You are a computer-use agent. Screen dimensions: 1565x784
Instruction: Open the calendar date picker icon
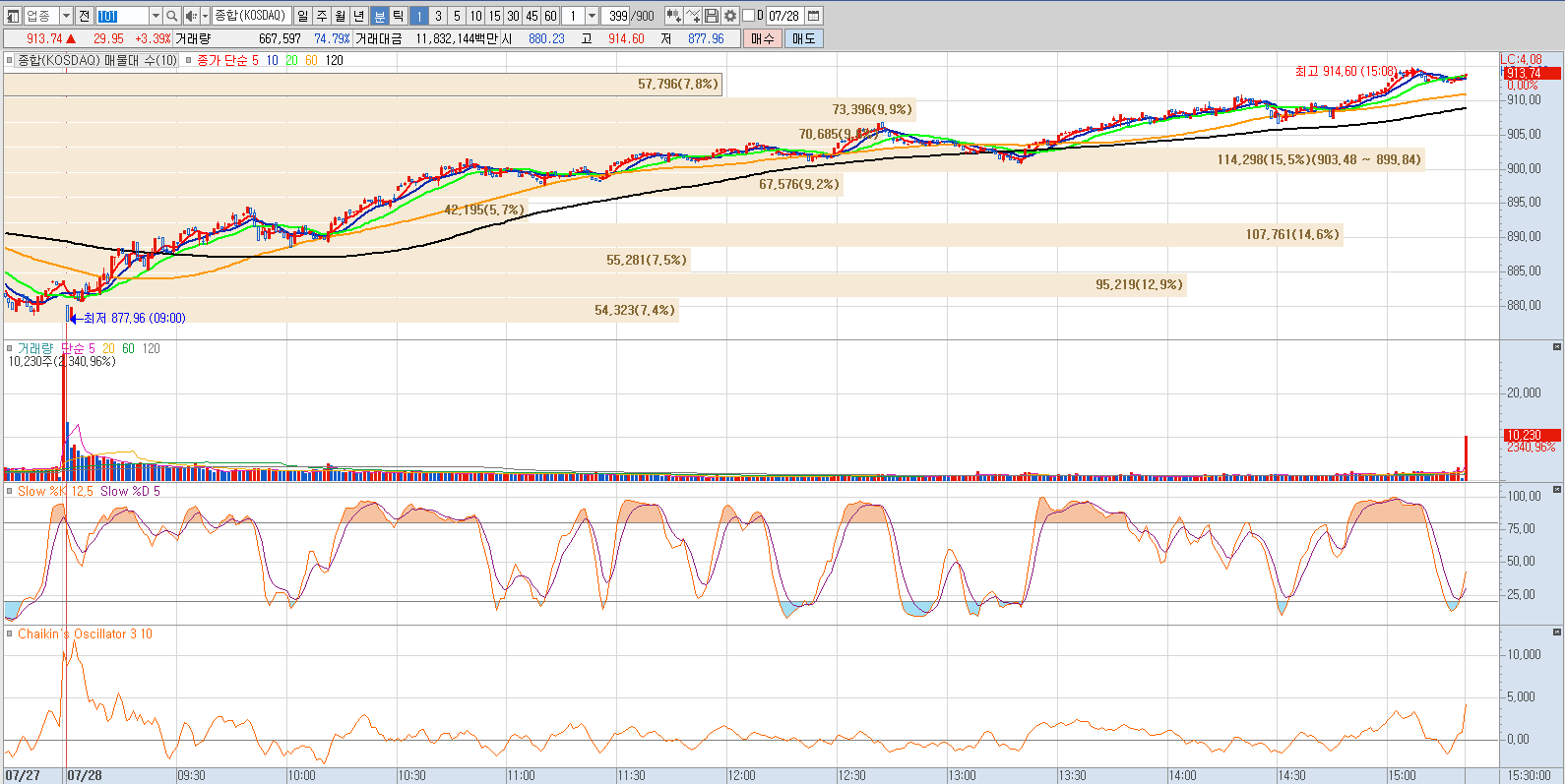pos(814,16)
